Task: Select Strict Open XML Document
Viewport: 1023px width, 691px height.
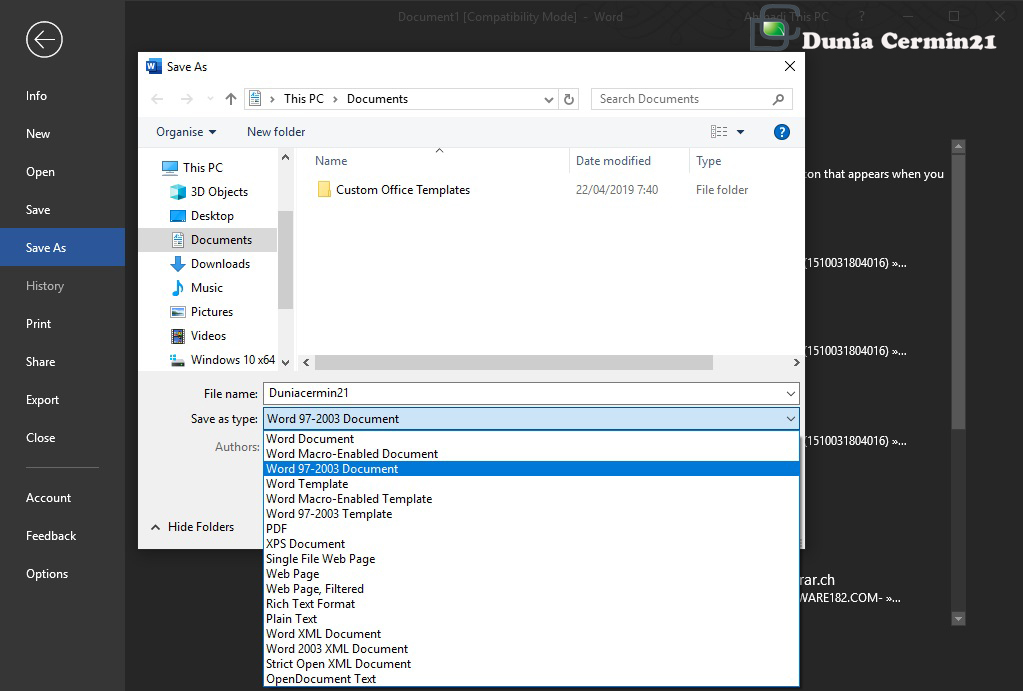Action: (x=531, y=664)
